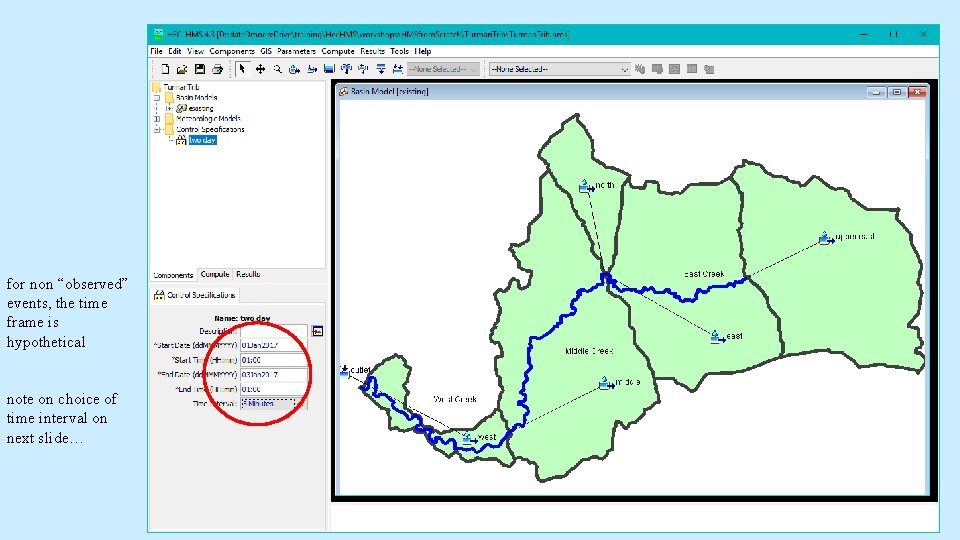Click the Description input field
Image resolution: width=960 pixels, height=540 pixels.
click(274, 331)
